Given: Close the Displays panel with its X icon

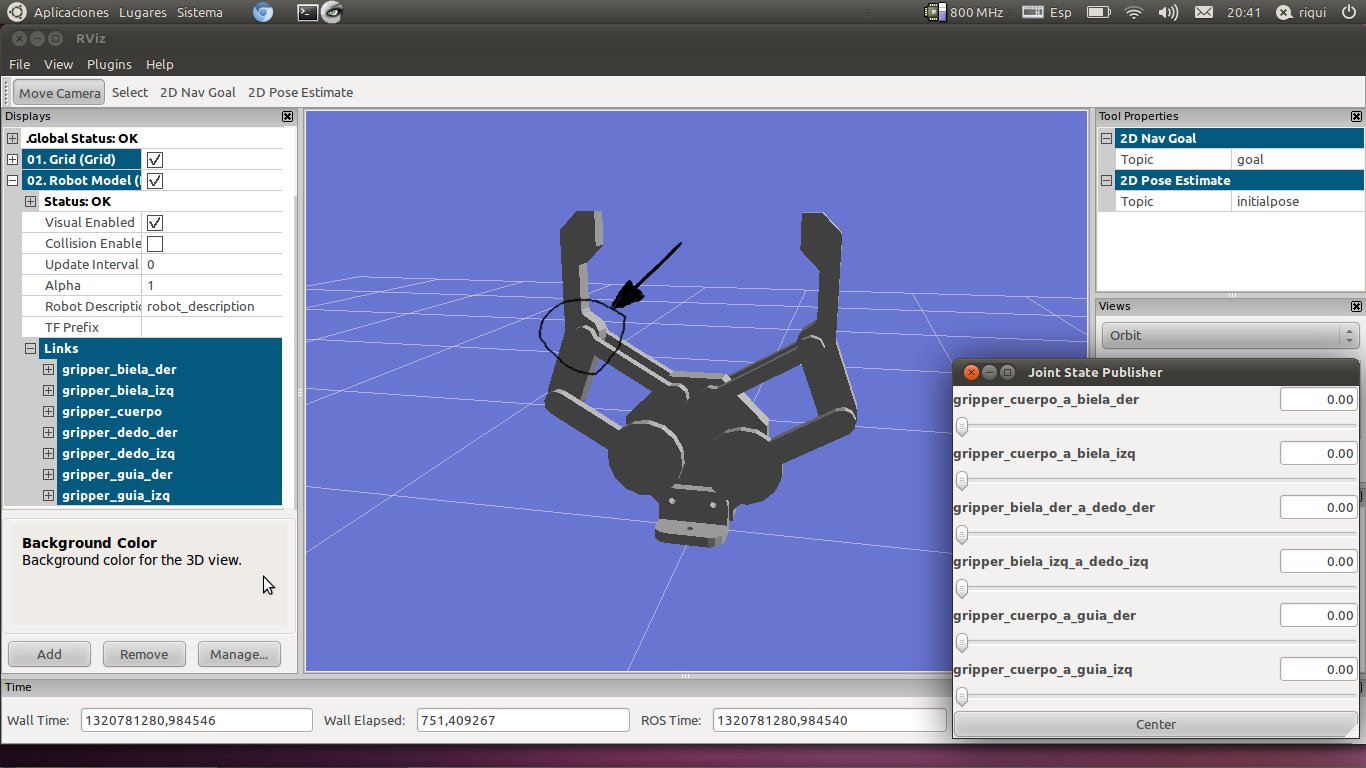Looking at the screenshot, I should [287, 116].
